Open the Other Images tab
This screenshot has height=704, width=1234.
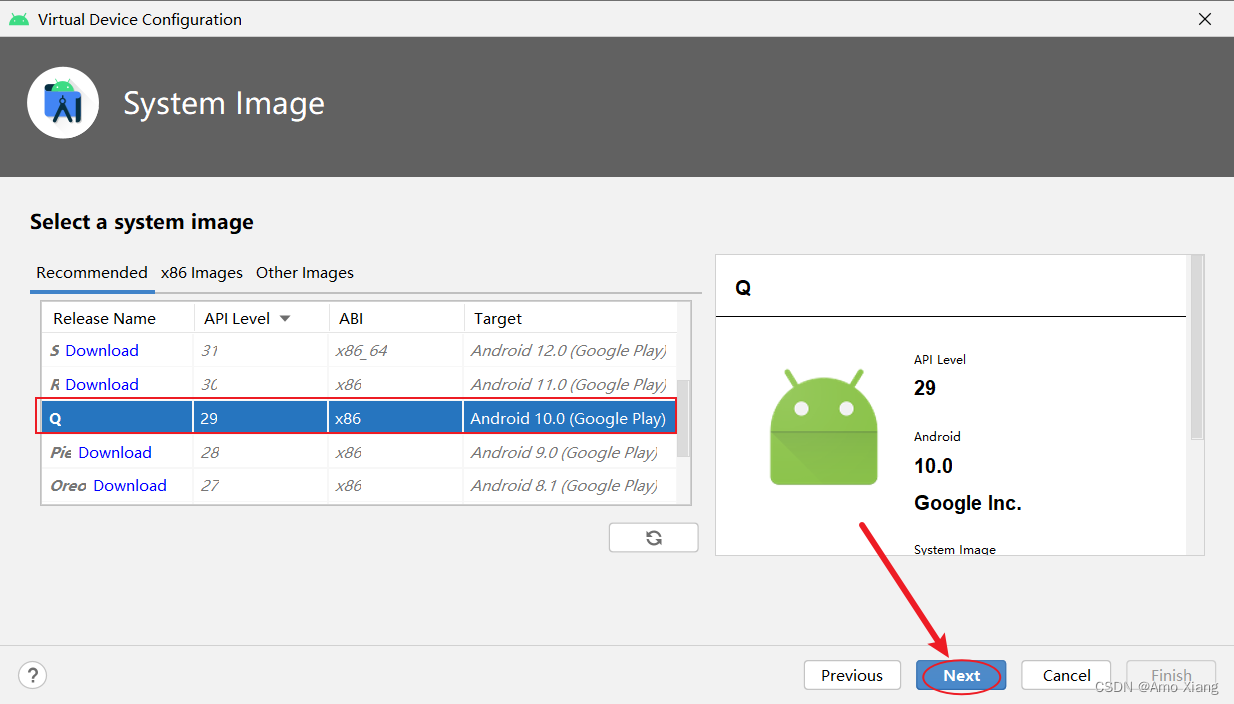305,272
